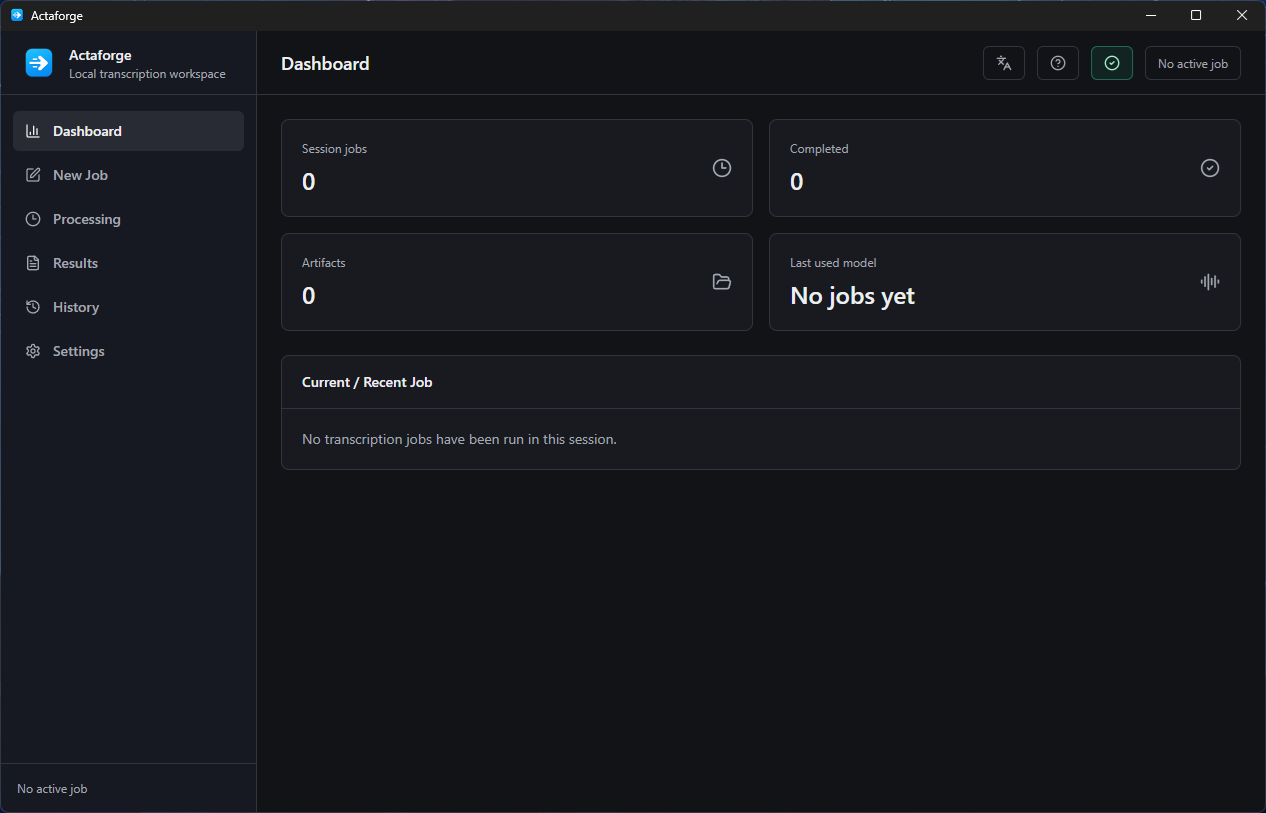
Task: Click the language translate icon button
Action: point(1004,63)
